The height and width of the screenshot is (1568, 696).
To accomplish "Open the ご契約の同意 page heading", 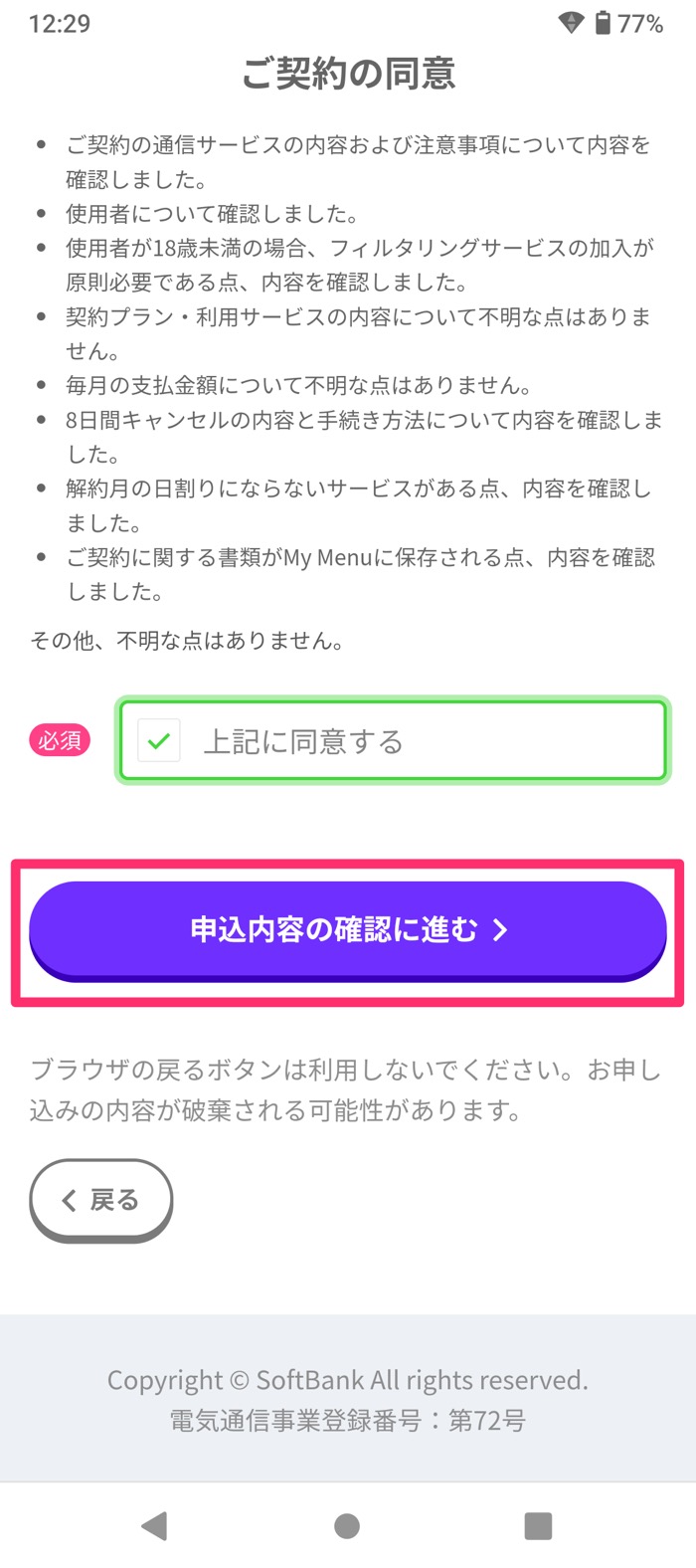I will (347, 76).
